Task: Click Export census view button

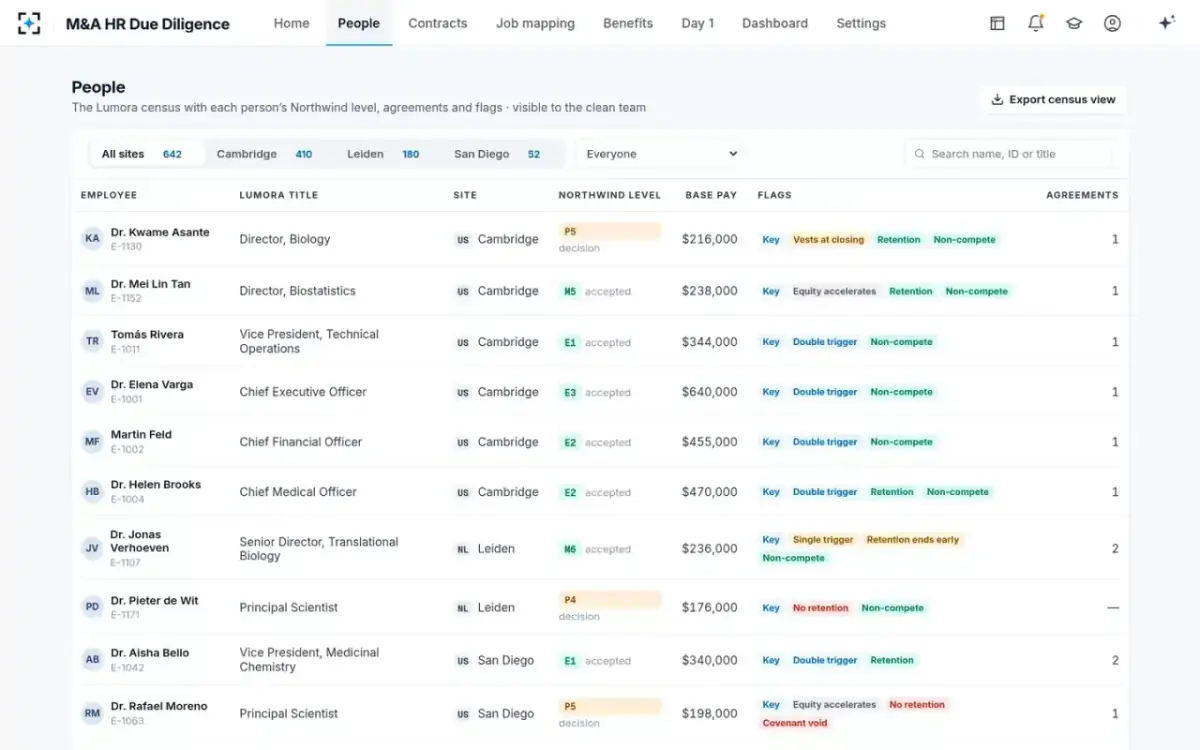Action: [x=1053, y=100]
